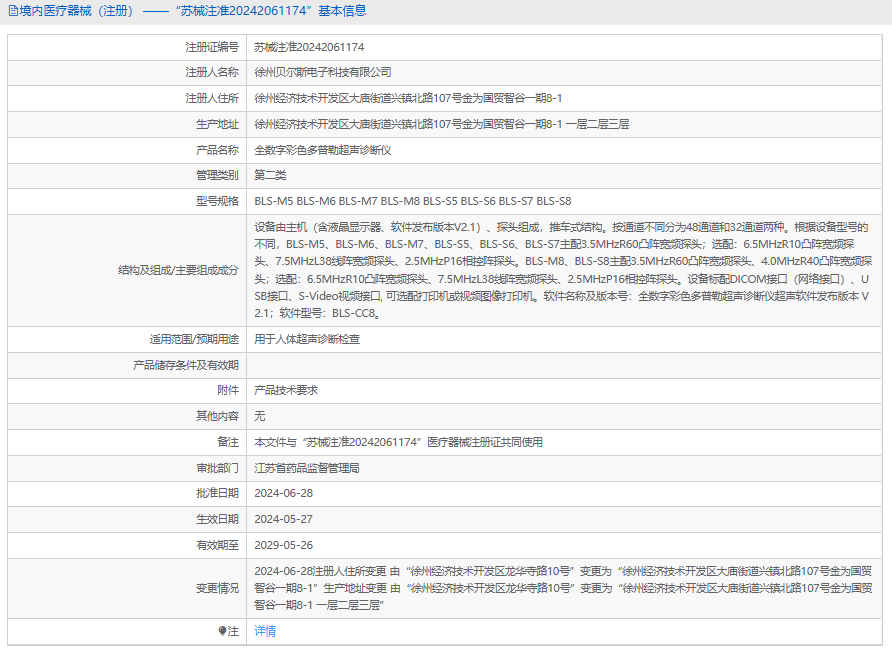This screenshot has height=652, width=892.
Task: Click the 产品名称 label
Action: tap(217, 150)
